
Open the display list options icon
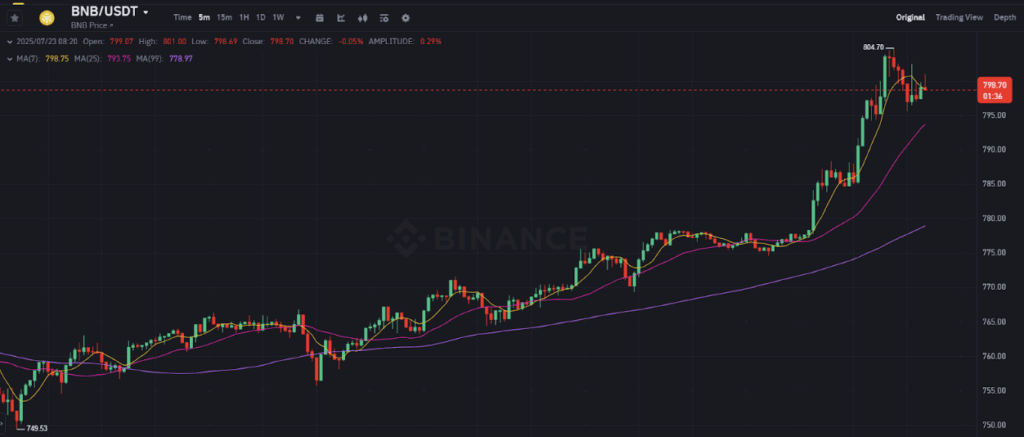383,18
